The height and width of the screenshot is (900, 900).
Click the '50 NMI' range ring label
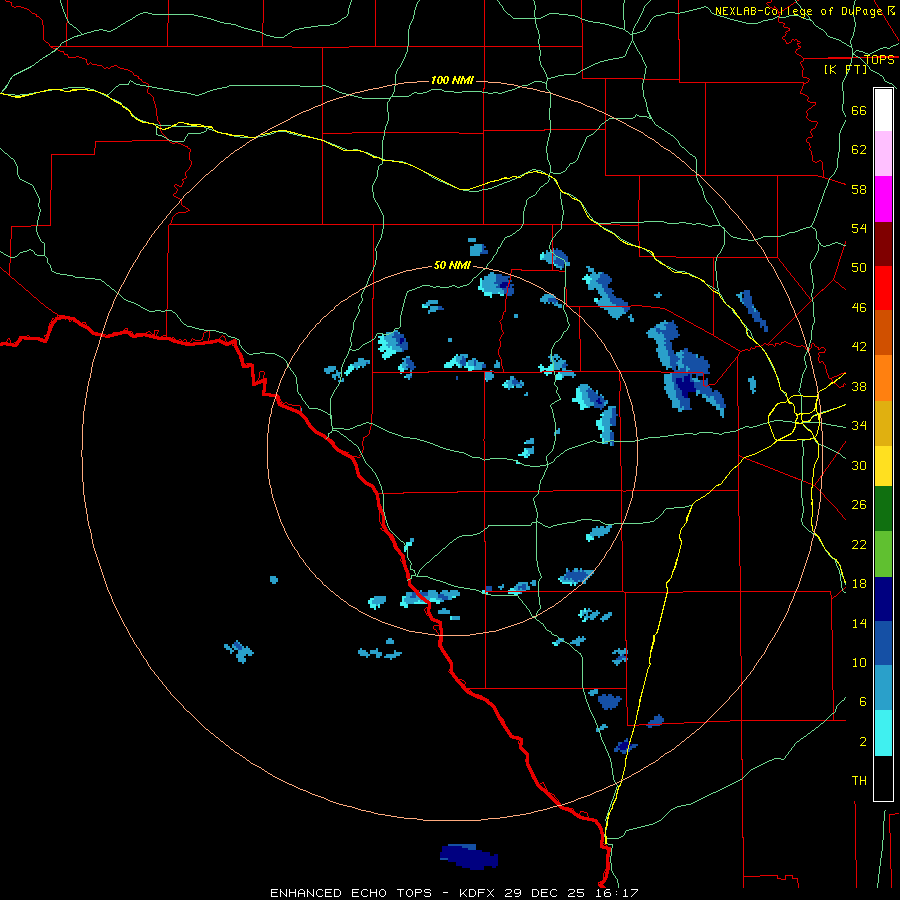(x=452, y=265)
